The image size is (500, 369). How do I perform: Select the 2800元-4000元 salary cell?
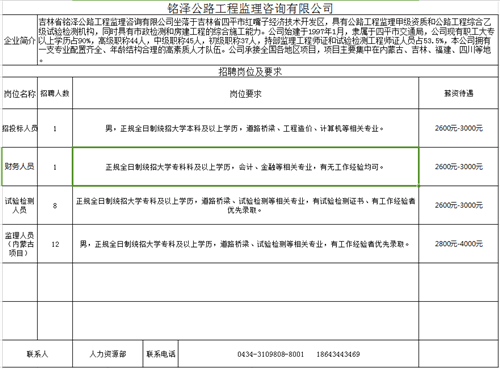click(x=459, y=244)
